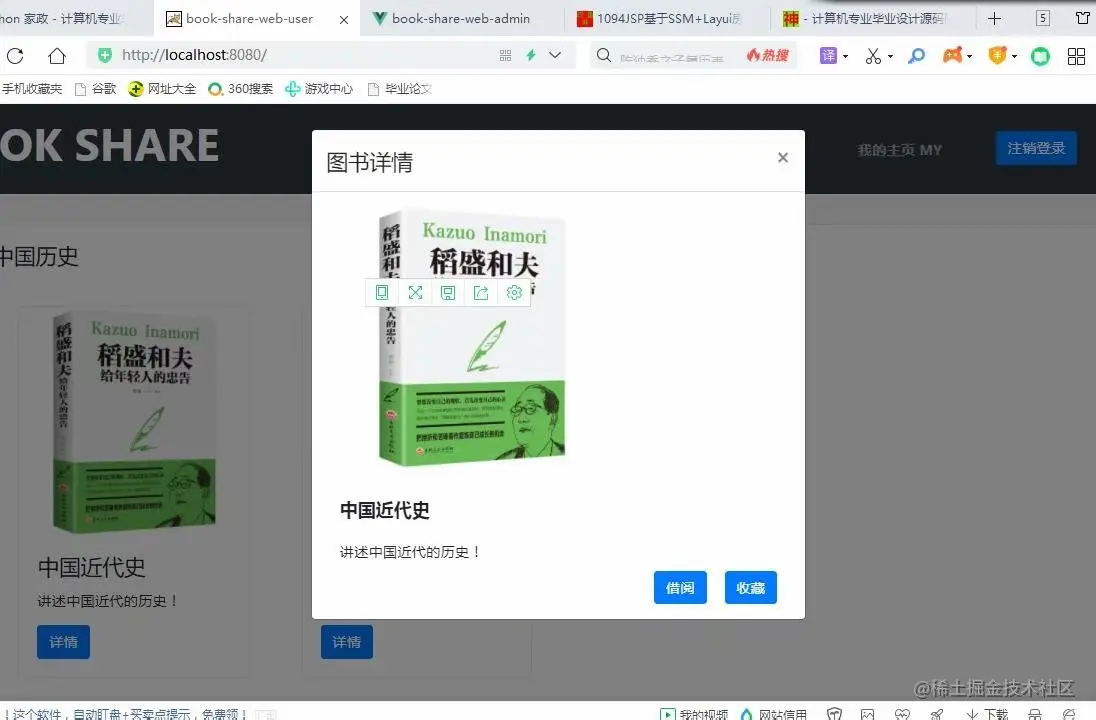The image size is (1096, 720).
Task: Open the browser skin shirt icon
Action: 1083,18
